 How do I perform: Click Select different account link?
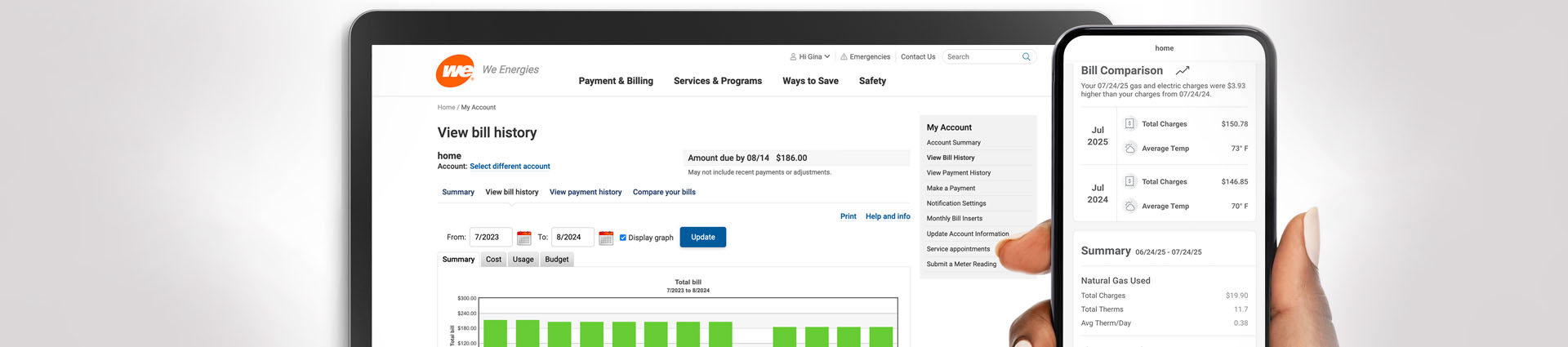(510, 167)
